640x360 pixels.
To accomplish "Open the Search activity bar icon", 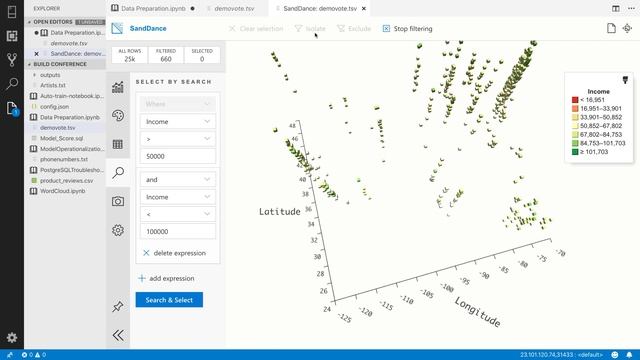I will (12, 84).
